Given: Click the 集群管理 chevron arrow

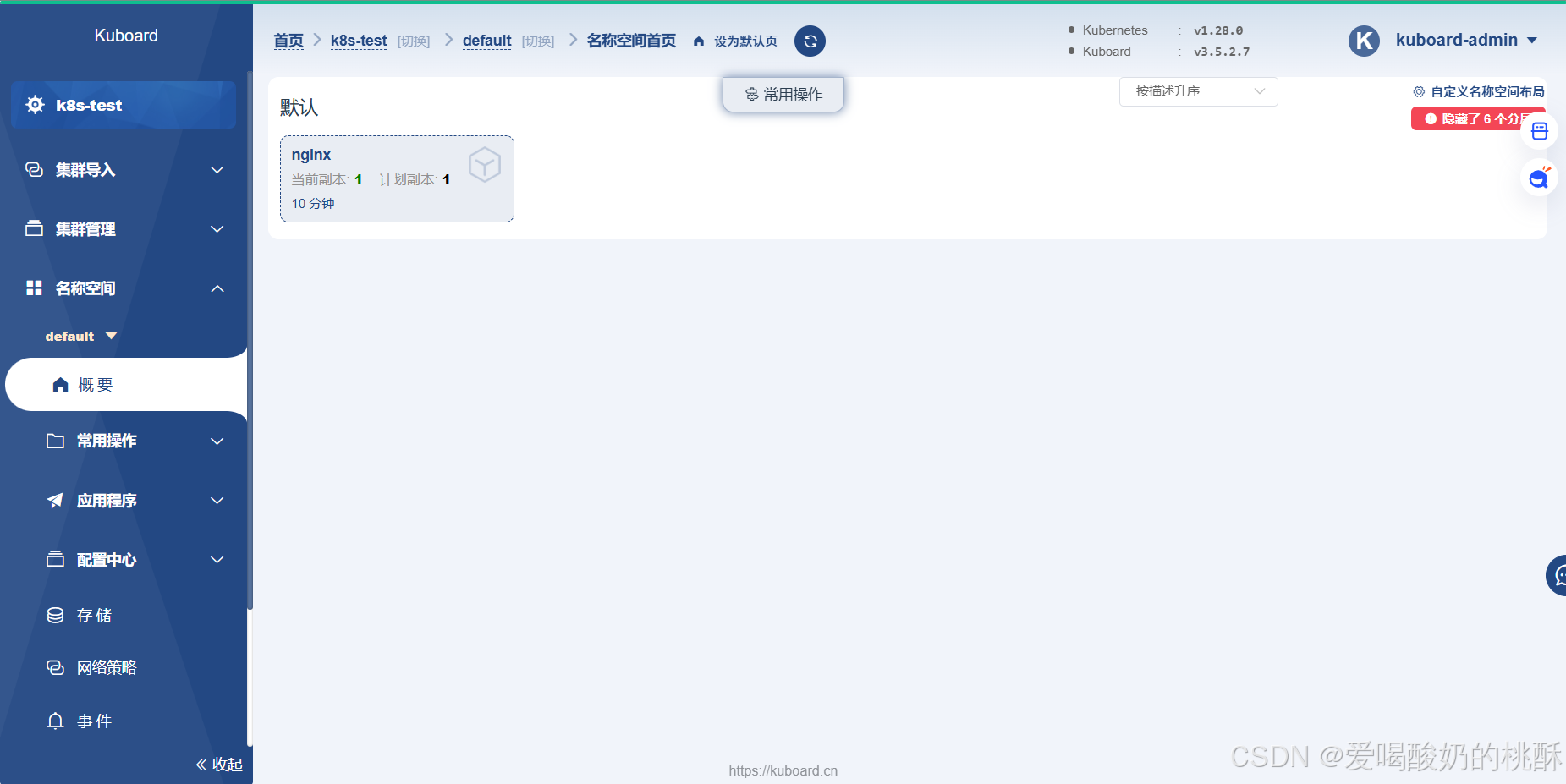Looking at the screenshot, I should tap(217, 229).
